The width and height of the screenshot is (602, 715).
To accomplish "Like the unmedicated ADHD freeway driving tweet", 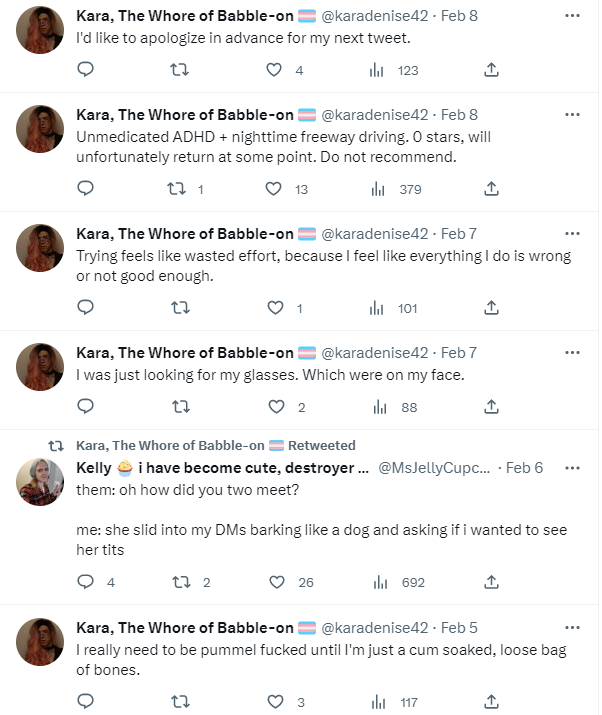I will [274, 189].
